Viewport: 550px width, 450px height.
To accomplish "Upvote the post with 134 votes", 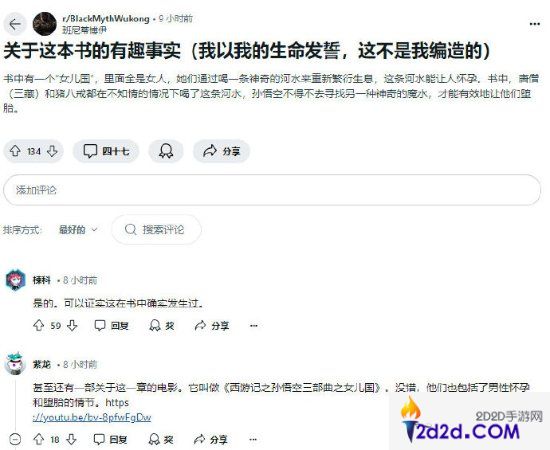I will [x=15, y=151].
